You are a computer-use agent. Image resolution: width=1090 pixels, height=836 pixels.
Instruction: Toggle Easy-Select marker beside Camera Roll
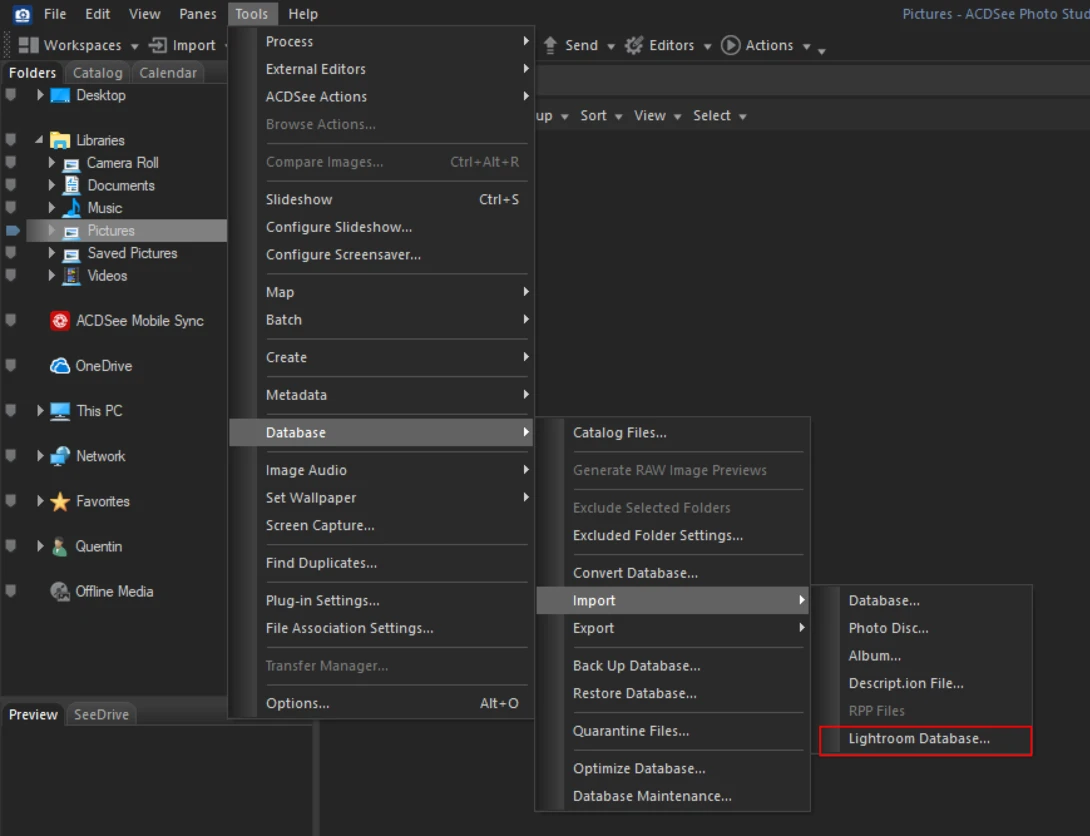click(10, 163)
